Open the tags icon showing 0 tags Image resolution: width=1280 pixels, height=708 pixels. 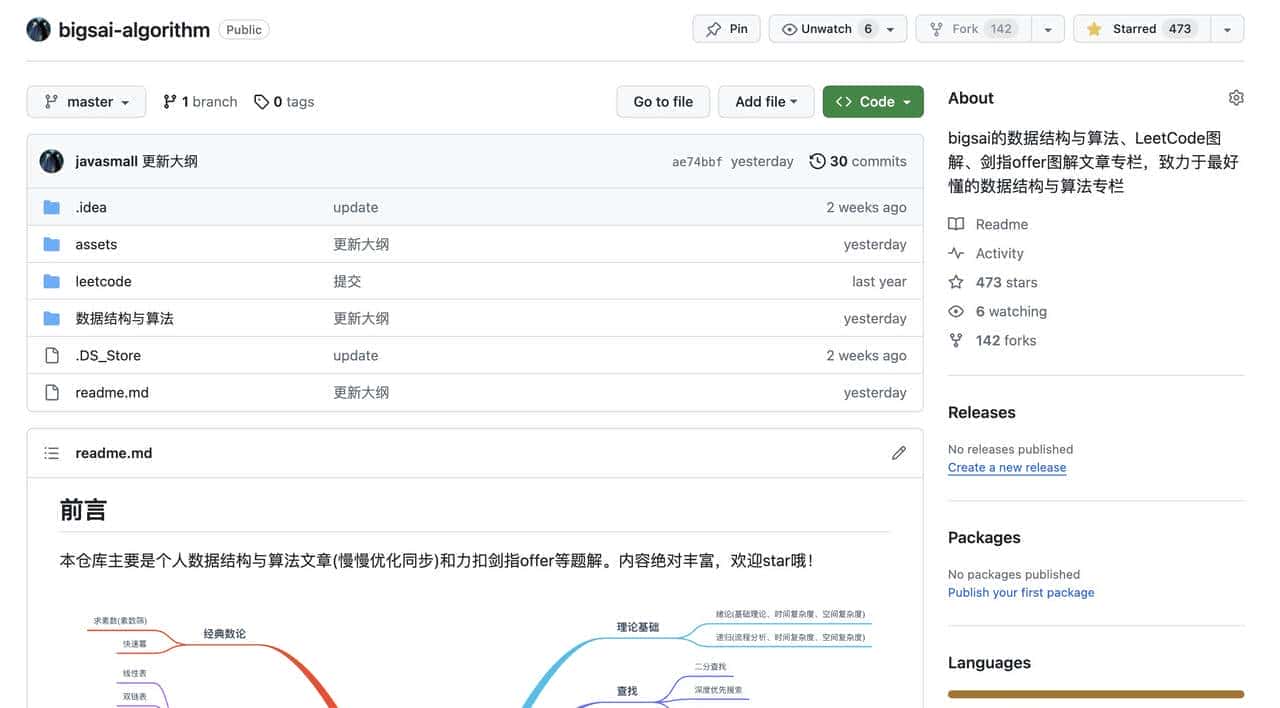261,102
